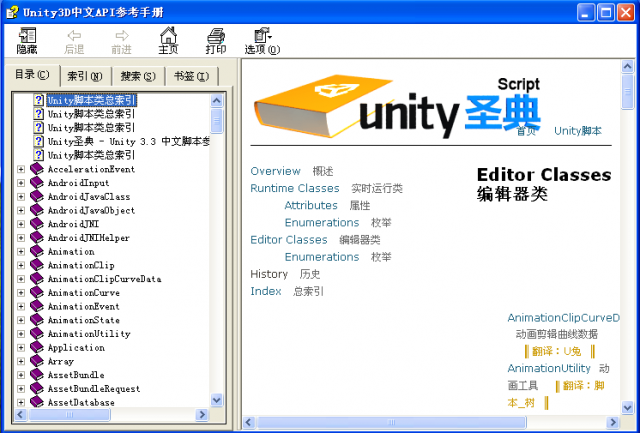Click the AnimationUtility book icon
The width and height of the screenshot is (640, 433).
click(37, 333)
